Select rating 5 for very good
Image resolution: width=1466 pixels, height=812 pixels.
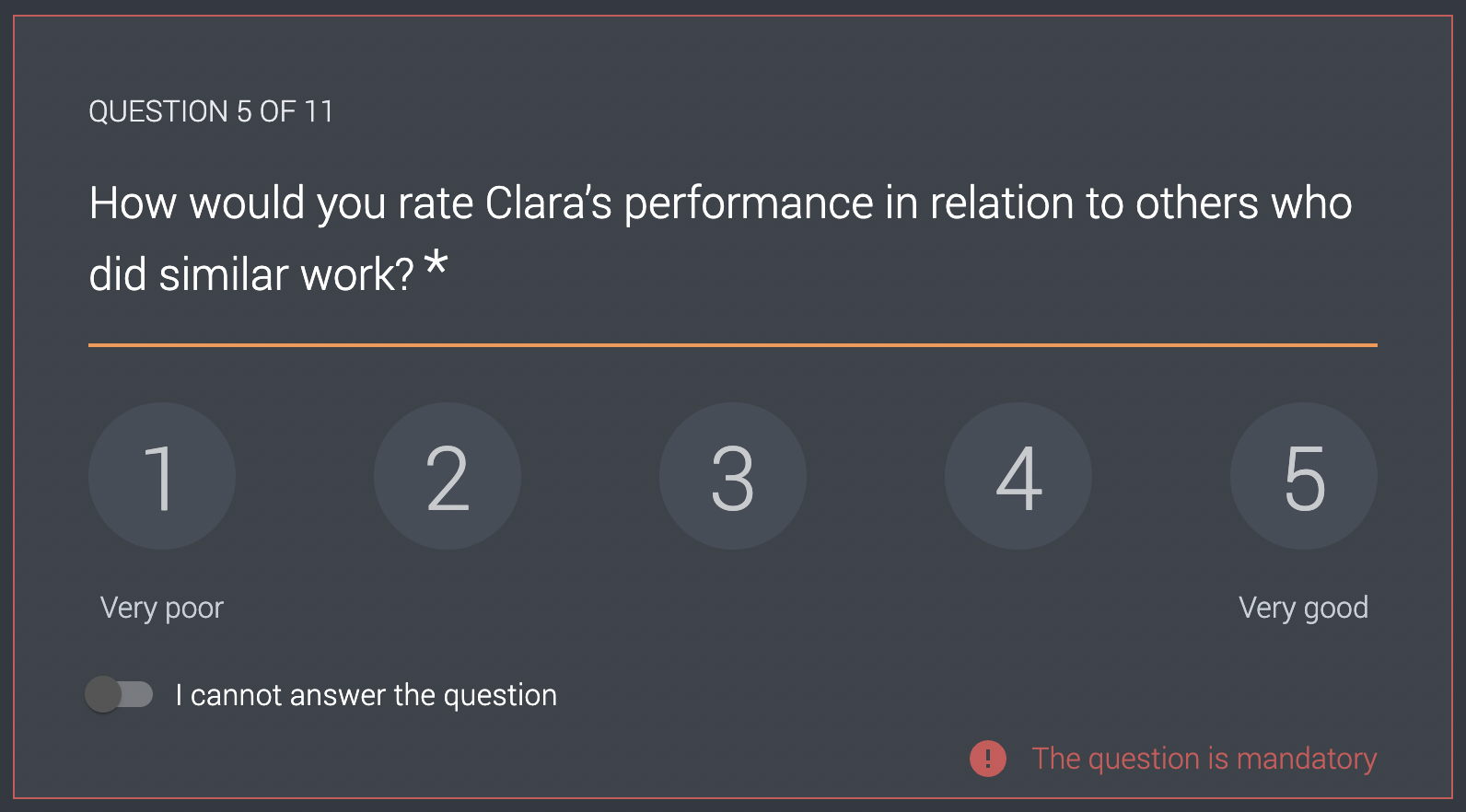coord(1304,476)
